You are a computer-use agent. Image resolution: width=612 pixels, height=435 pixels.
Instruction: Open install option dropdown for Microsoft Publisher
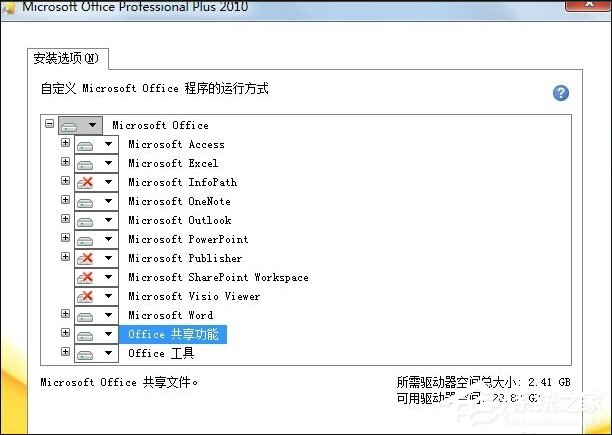click(96, 258)
